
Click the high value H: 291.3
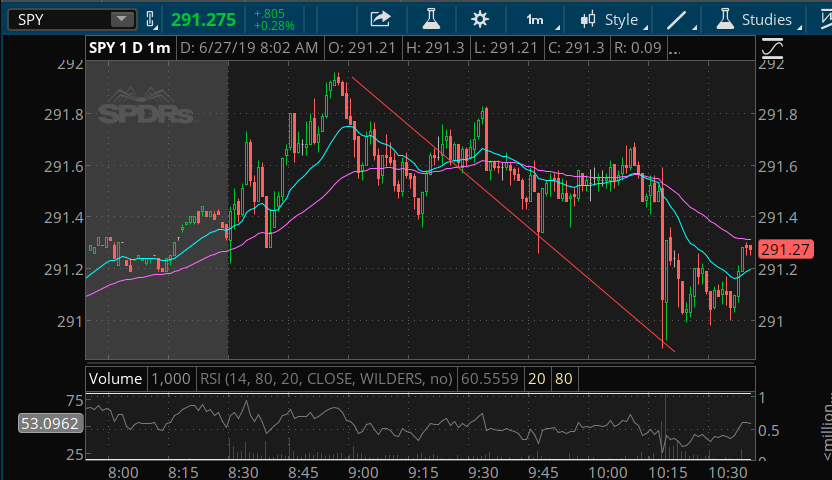[x=435, y=48]
